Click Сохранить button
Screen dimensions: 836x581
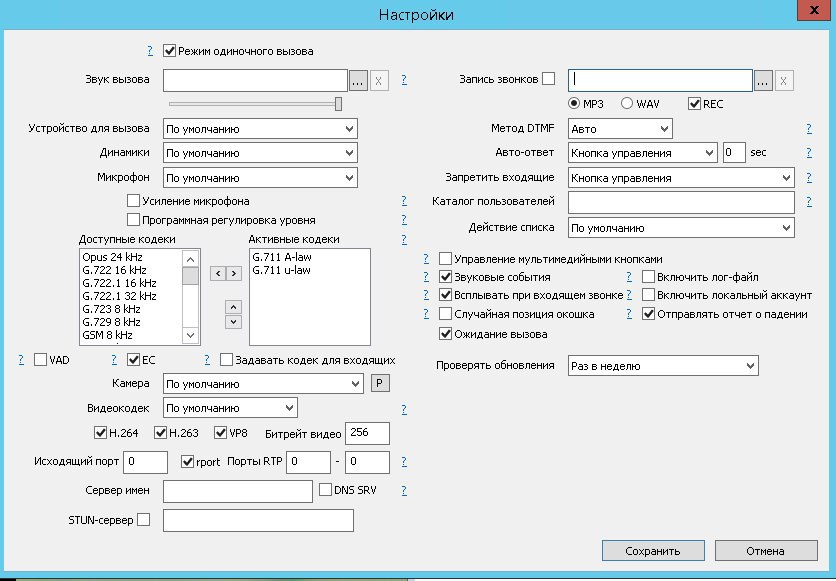coord(653,551)
